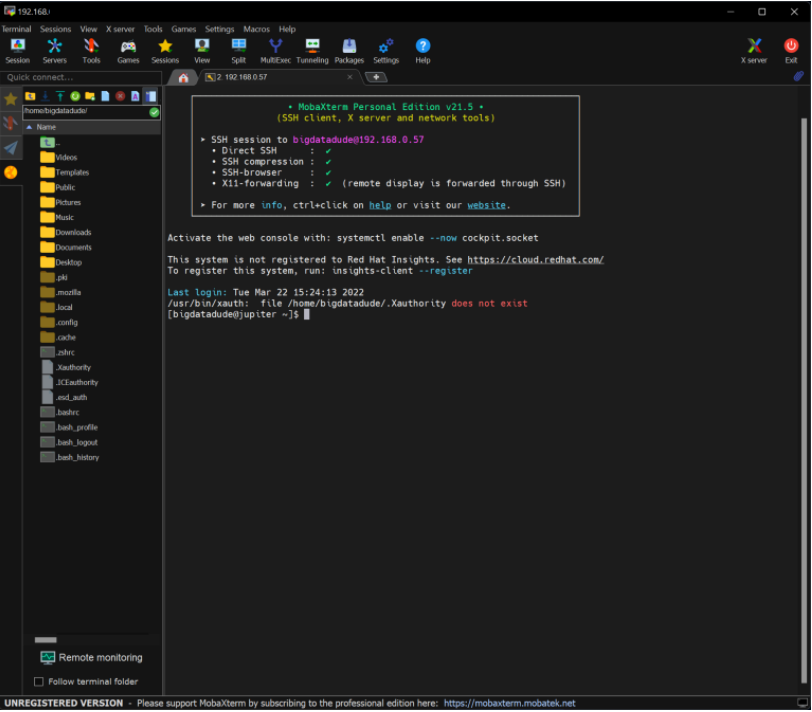Toggle the SFTP panel layout icon
This screenshot has width=812, height=712.
[x=151, y=96]
